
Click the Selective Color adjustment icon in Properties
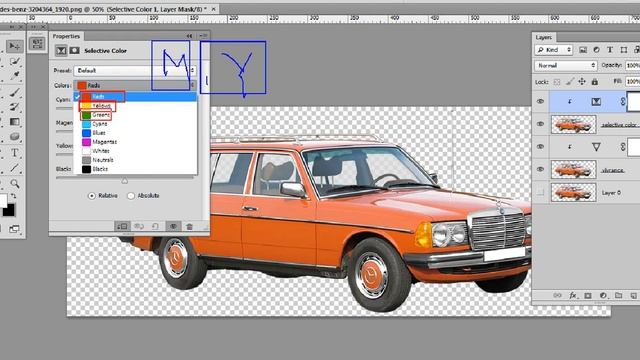pyautogui.click(x=61, y=51)
